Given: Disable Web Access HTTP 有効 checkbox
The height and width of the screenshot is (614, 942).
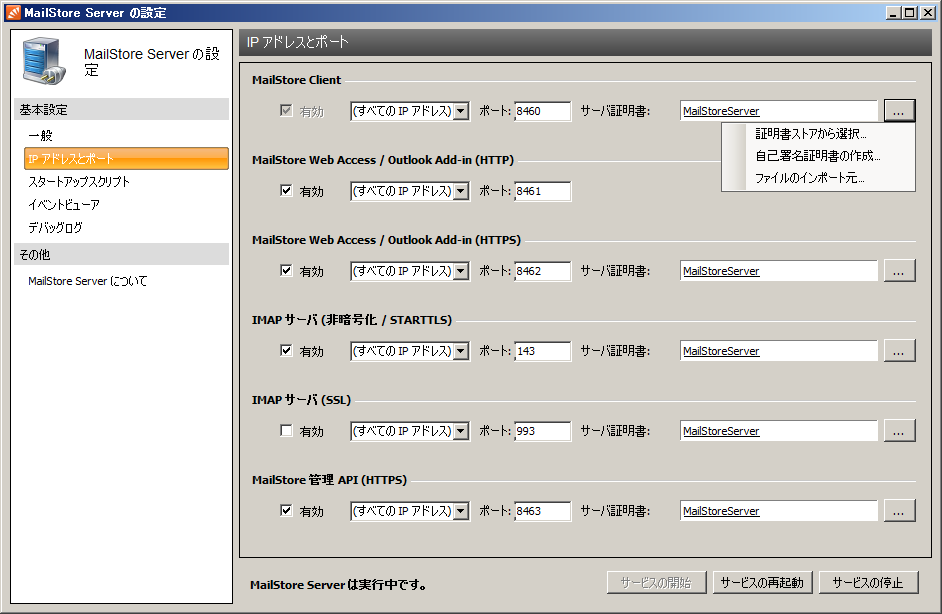Looking at the screenshot, I should [287, 191].
